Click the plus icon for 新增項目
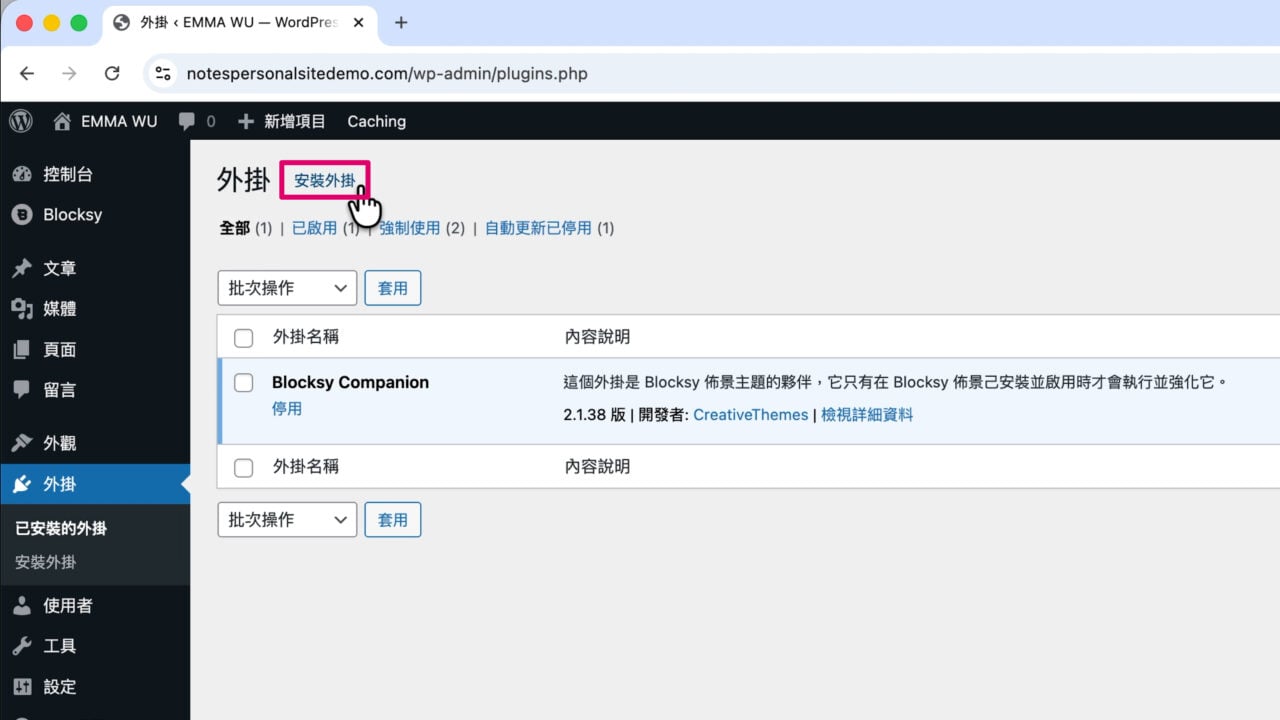 246,121
